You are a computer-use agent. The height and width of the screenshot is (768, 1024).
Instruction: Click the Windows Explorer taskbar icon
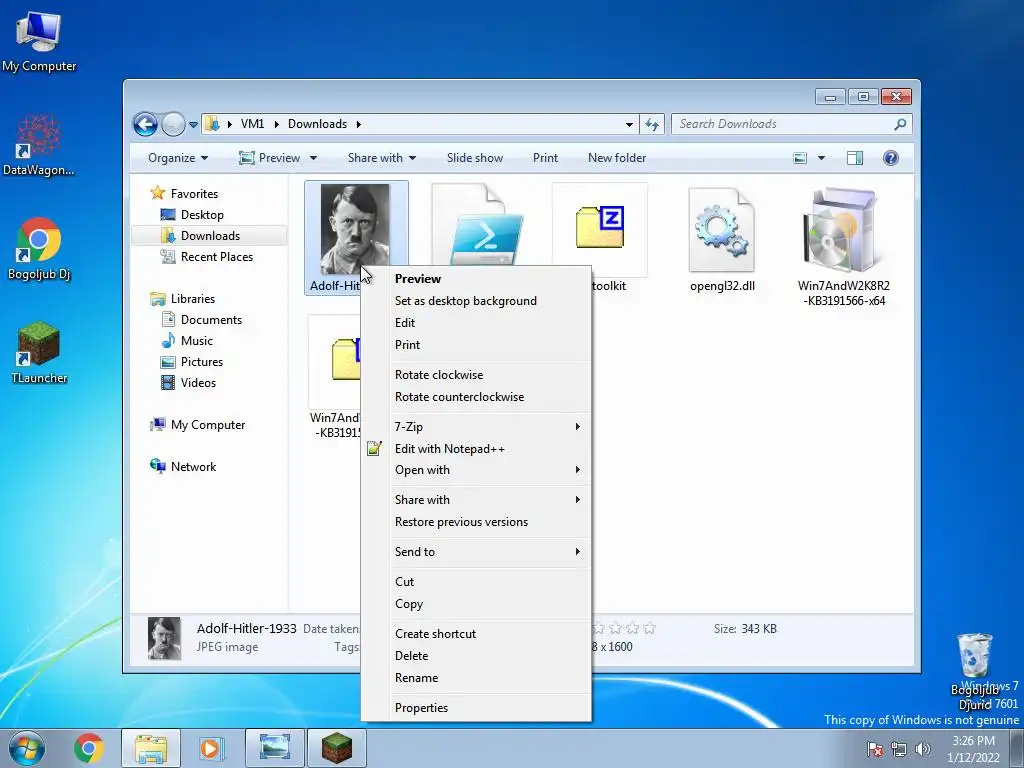[x=151, y=748]
